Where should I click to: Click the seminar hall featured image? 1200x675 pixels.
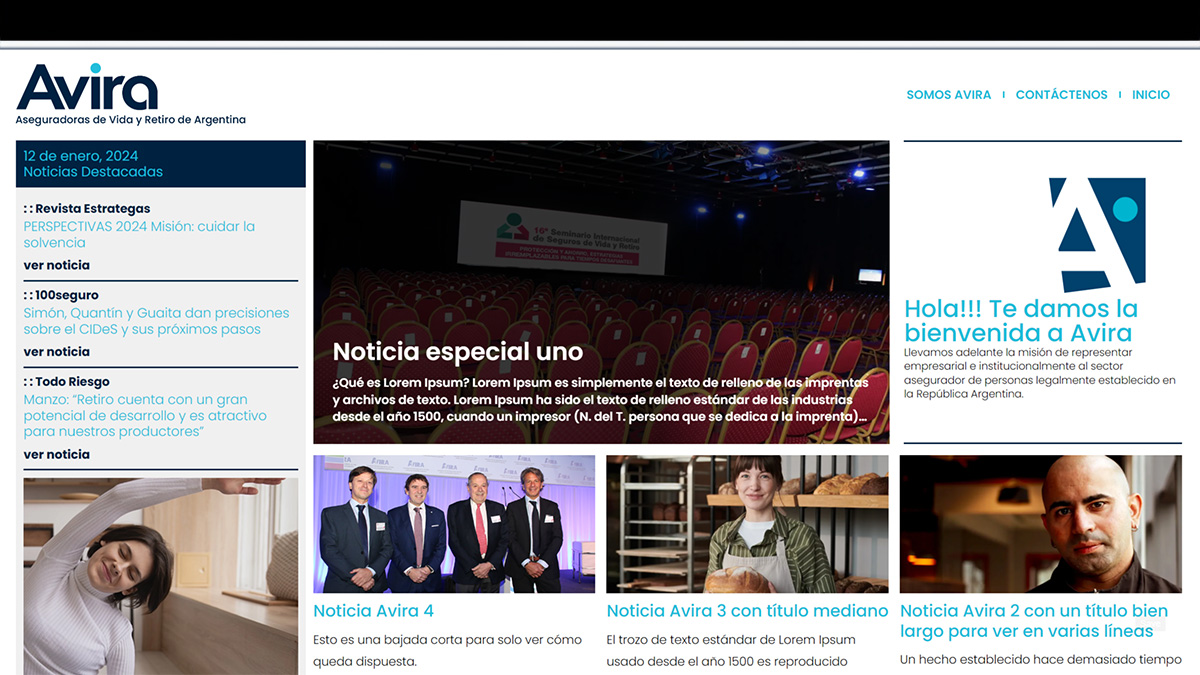pos(600,240)
